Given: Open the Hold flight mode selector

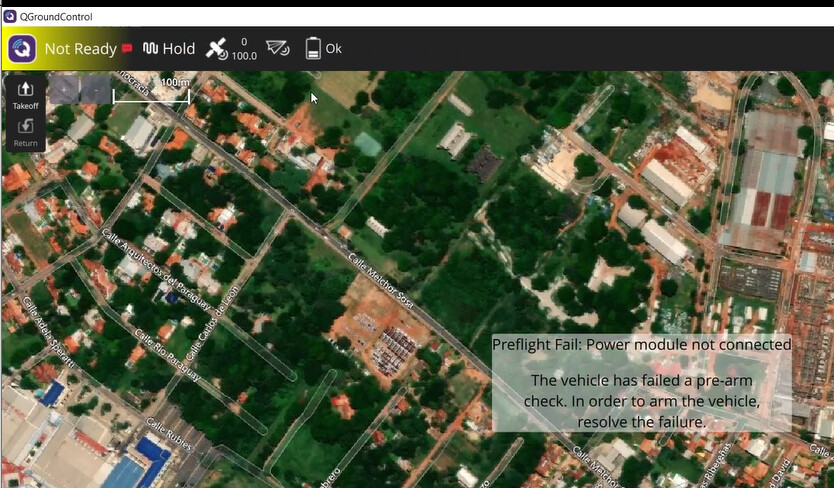Looking at the screenshot, I should [x=178, y=48].
